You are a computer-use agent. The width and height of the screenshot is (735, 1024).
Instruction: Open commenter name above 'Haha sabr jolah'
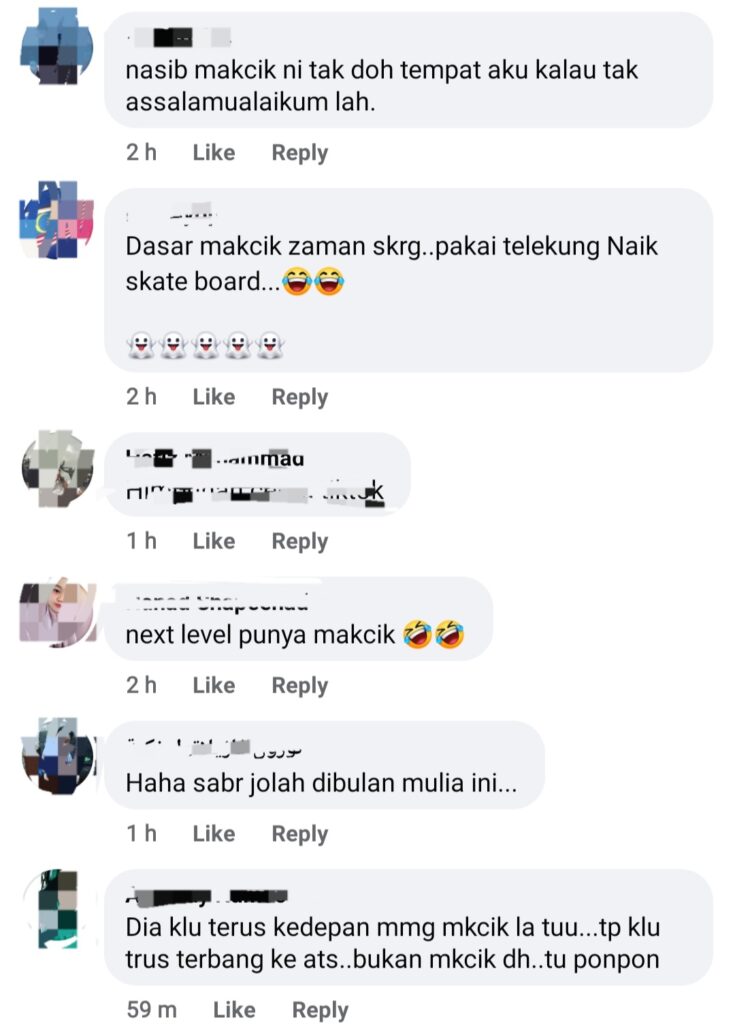(x=216, y=747)
